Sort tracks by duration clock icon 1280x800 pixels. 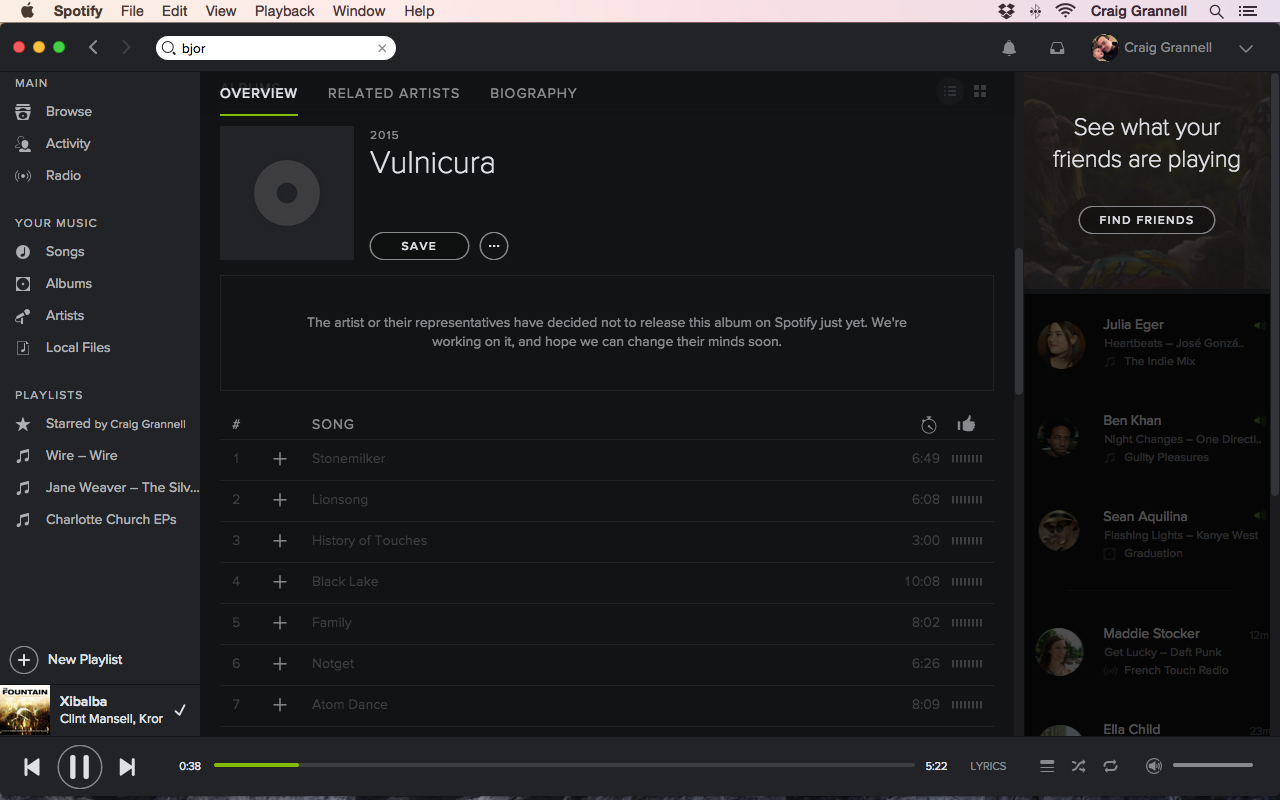click(929, 425)
